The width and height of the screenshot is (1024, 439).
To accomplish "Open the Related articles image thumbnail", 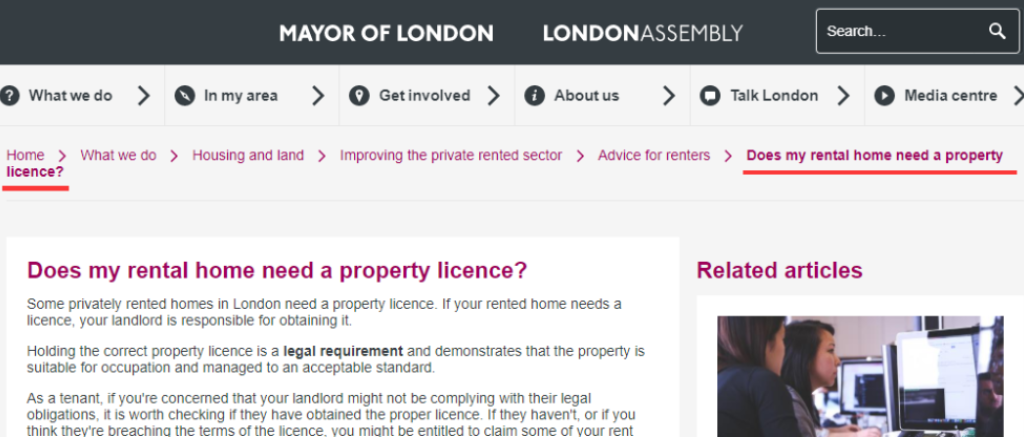I will coord(860,377).
